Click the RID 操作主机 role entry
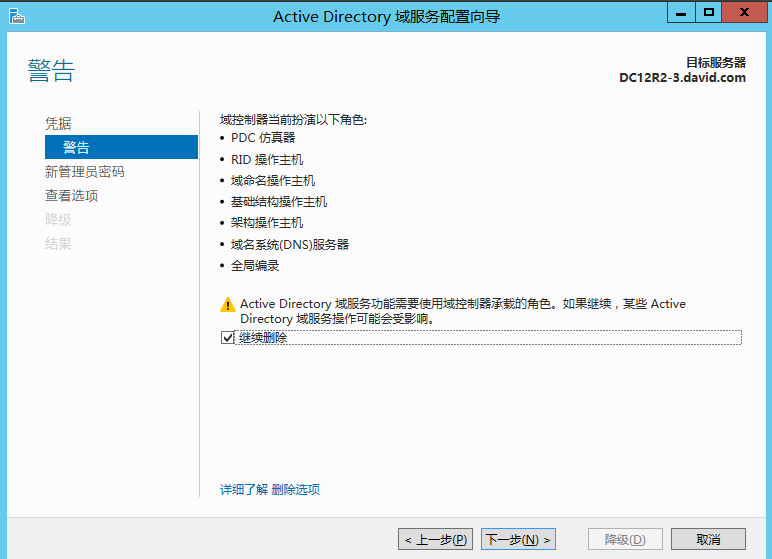The image size is (772, 559). point(267,160)
